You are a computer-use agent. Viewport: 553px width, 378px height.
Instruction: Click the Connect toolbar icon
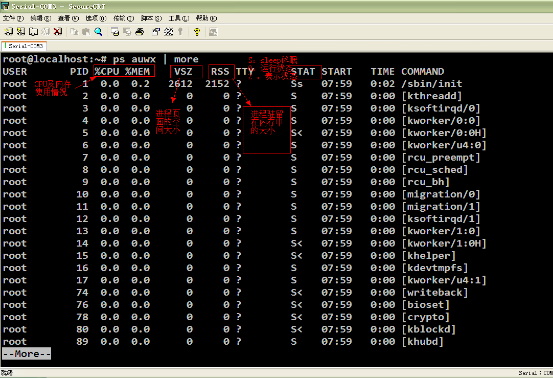(8, 32)
